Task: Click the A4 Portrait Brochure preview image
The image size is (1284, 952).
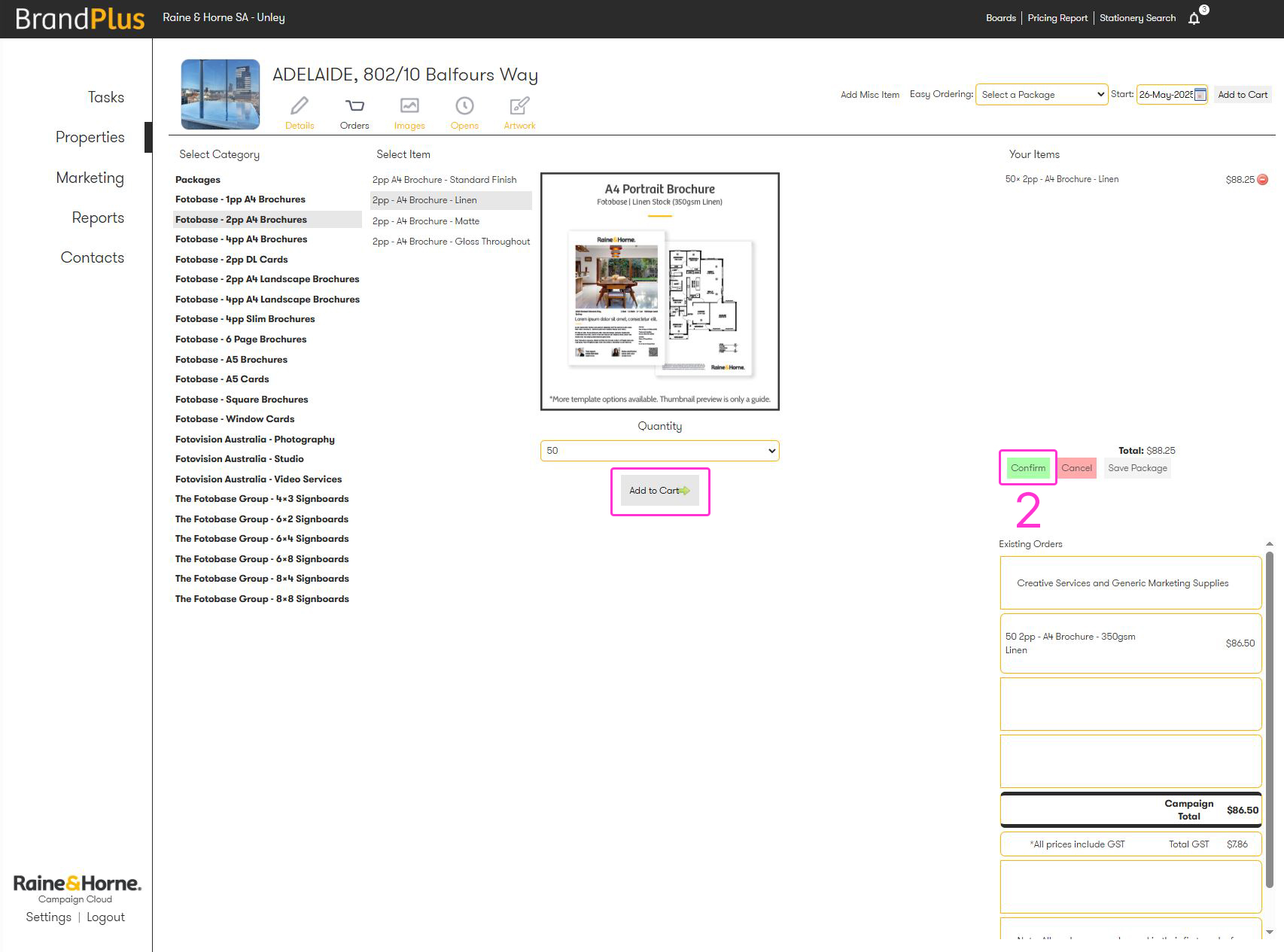Action: (x=660, y=292)
